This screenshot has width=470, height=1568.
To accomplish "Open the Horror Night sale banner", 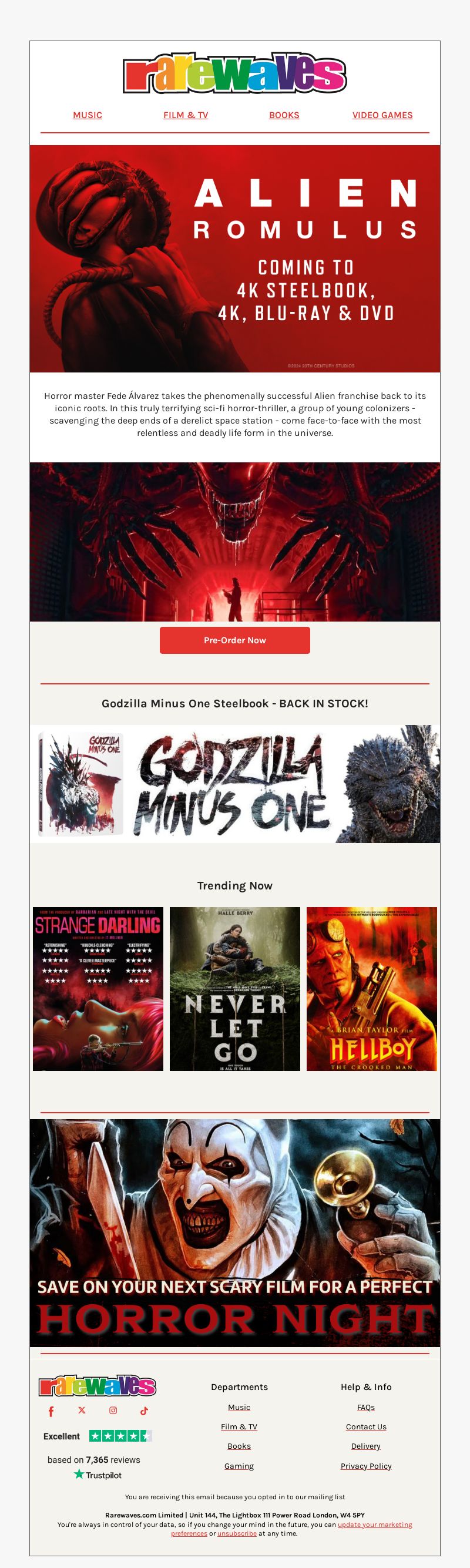I will (x=235, y=1233).
